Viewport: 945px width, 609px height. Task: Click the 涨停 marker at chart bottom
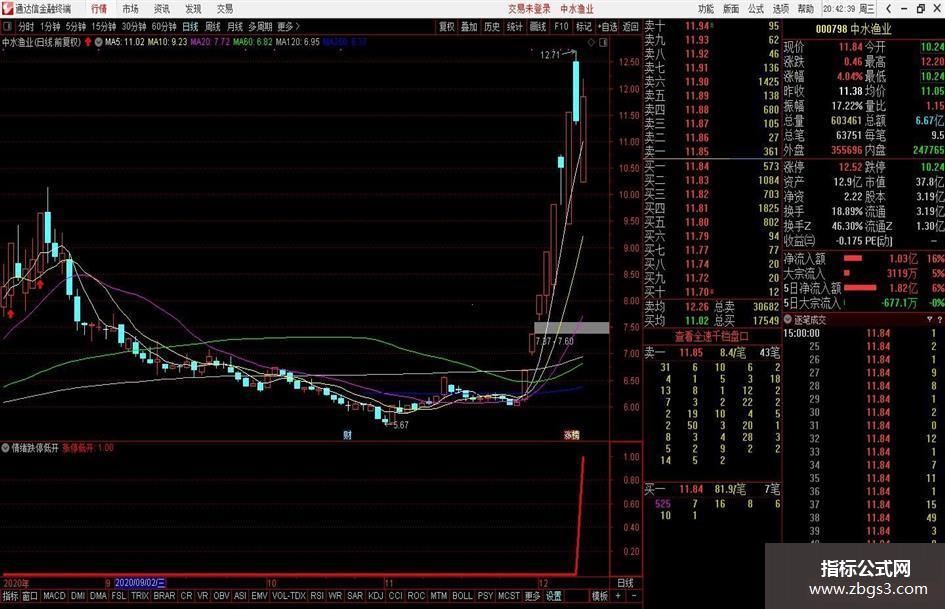tap(571, 434)
